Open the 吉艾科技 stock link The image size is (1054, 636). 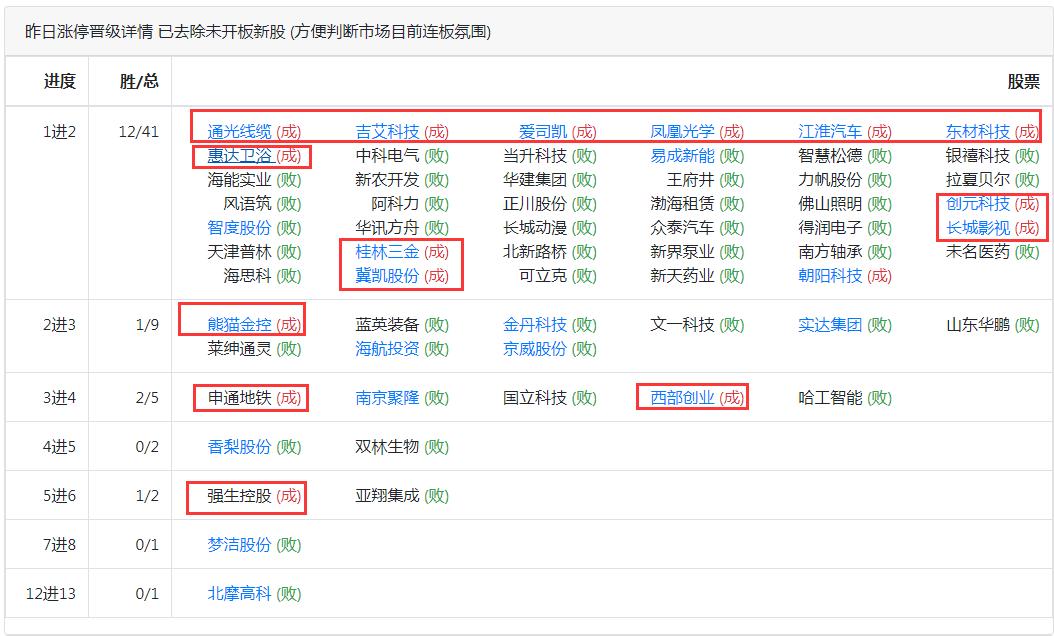[x=387, y=132]
